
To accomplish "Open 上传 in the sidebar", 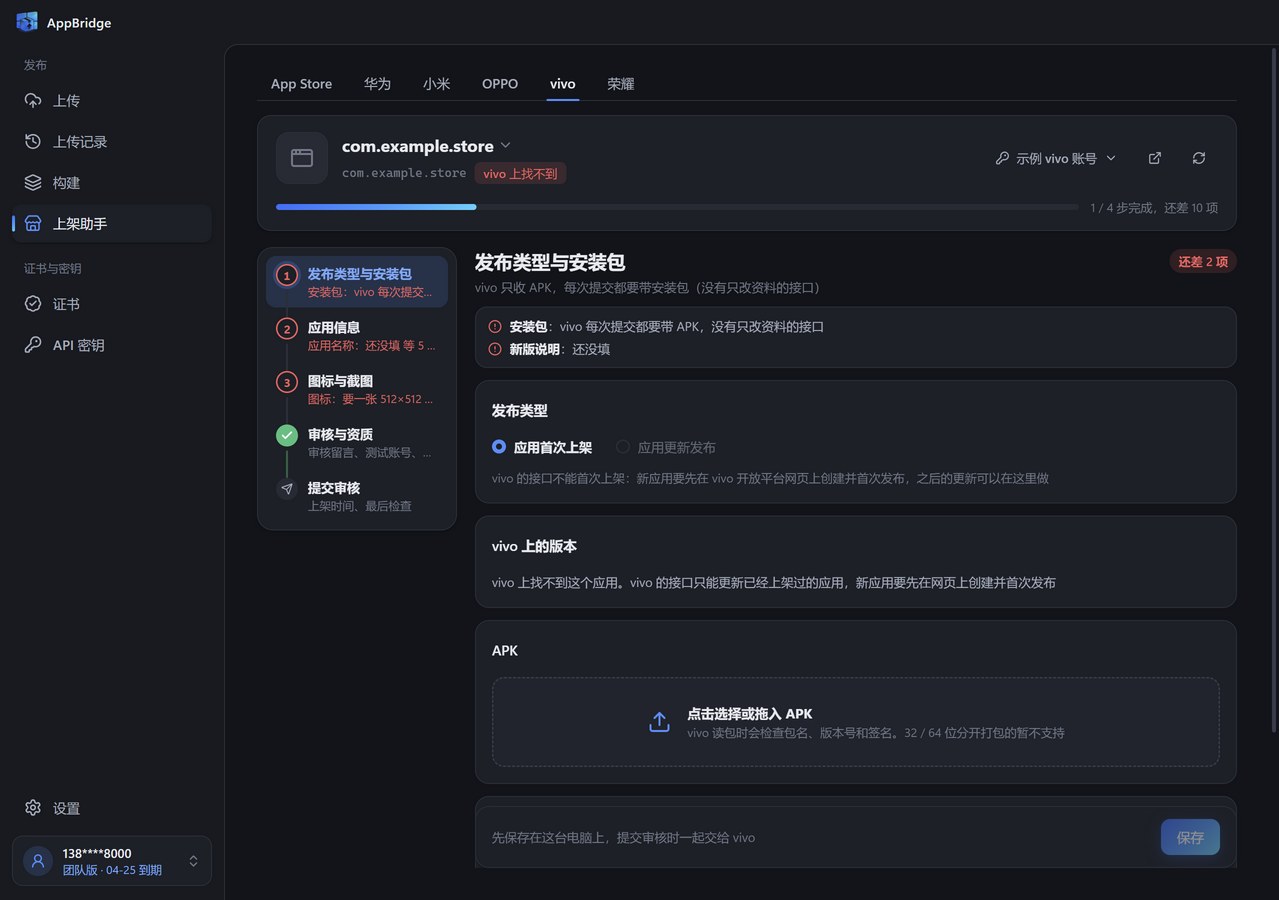I will pyautogui.click(x=112, y=101).
